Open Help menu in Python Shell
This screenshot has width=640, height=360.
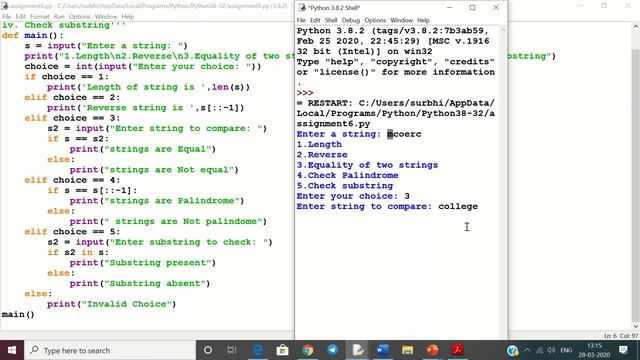pyautogui.click(x=423, y=20)
